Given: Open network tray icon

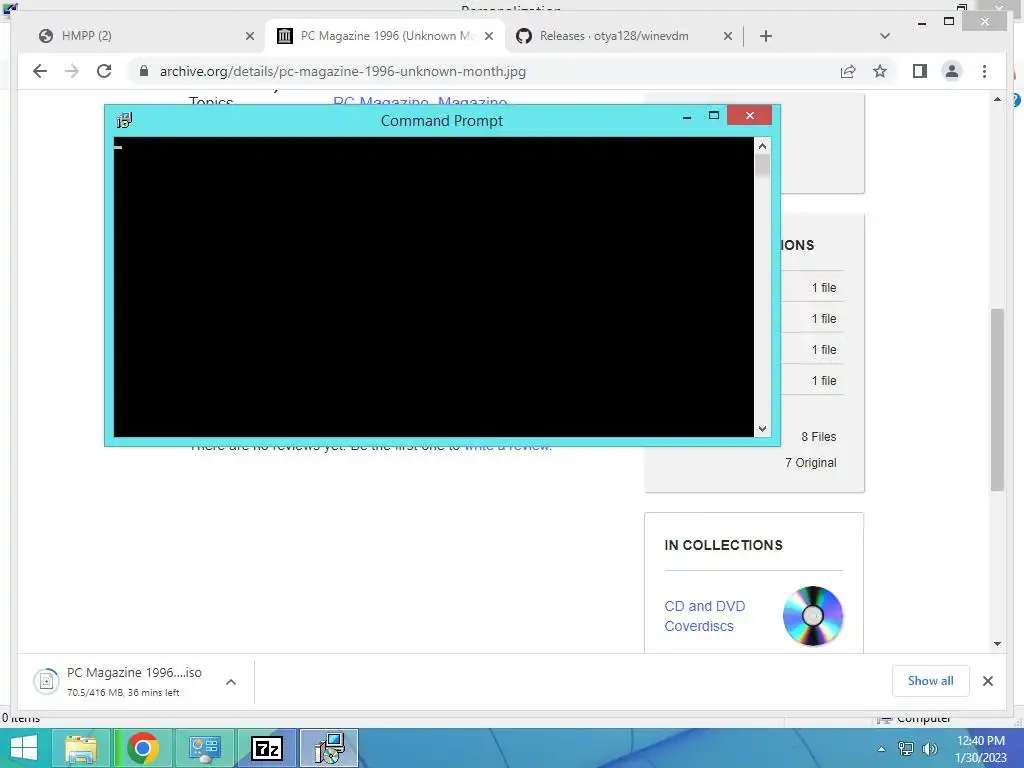Looking at the screenshot, I should click(906, 749).
